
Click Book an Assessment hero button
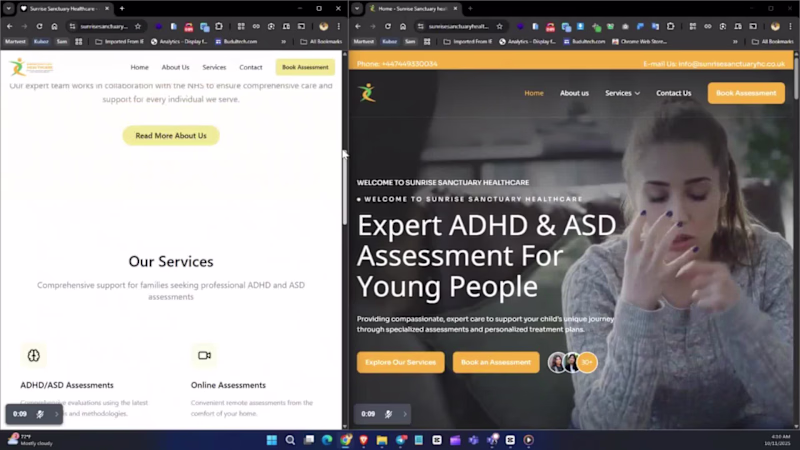(496, 362)
